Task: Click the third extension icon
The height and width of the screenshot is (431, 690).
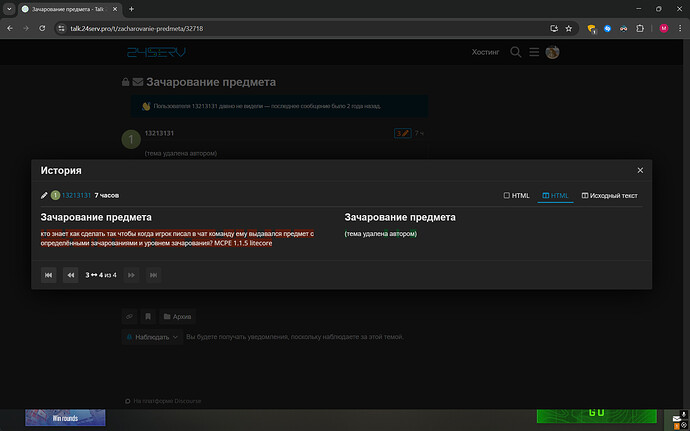Action: pyautogui.click(x=624, y=28)
